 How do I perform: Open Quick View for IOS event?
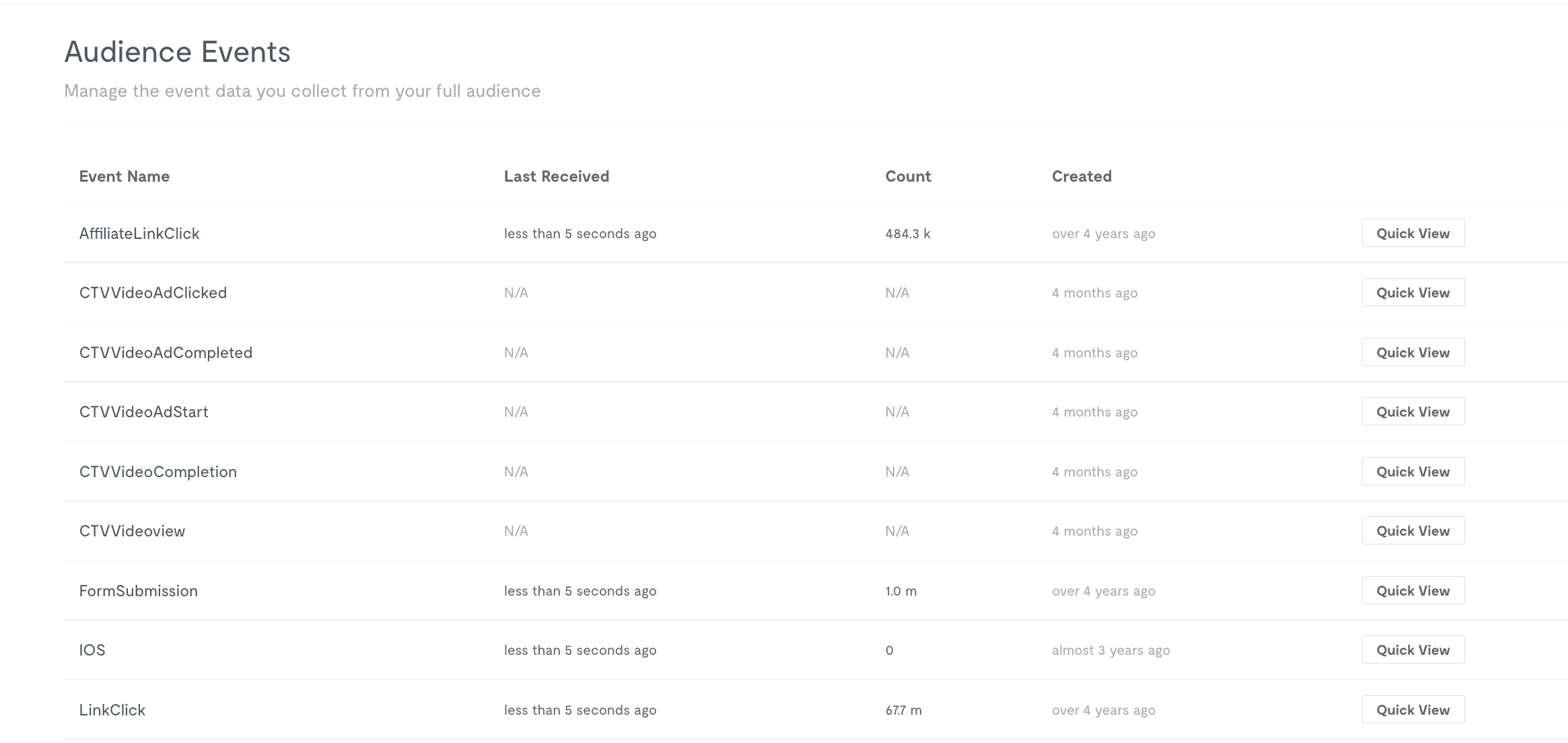pos(1413,649)
